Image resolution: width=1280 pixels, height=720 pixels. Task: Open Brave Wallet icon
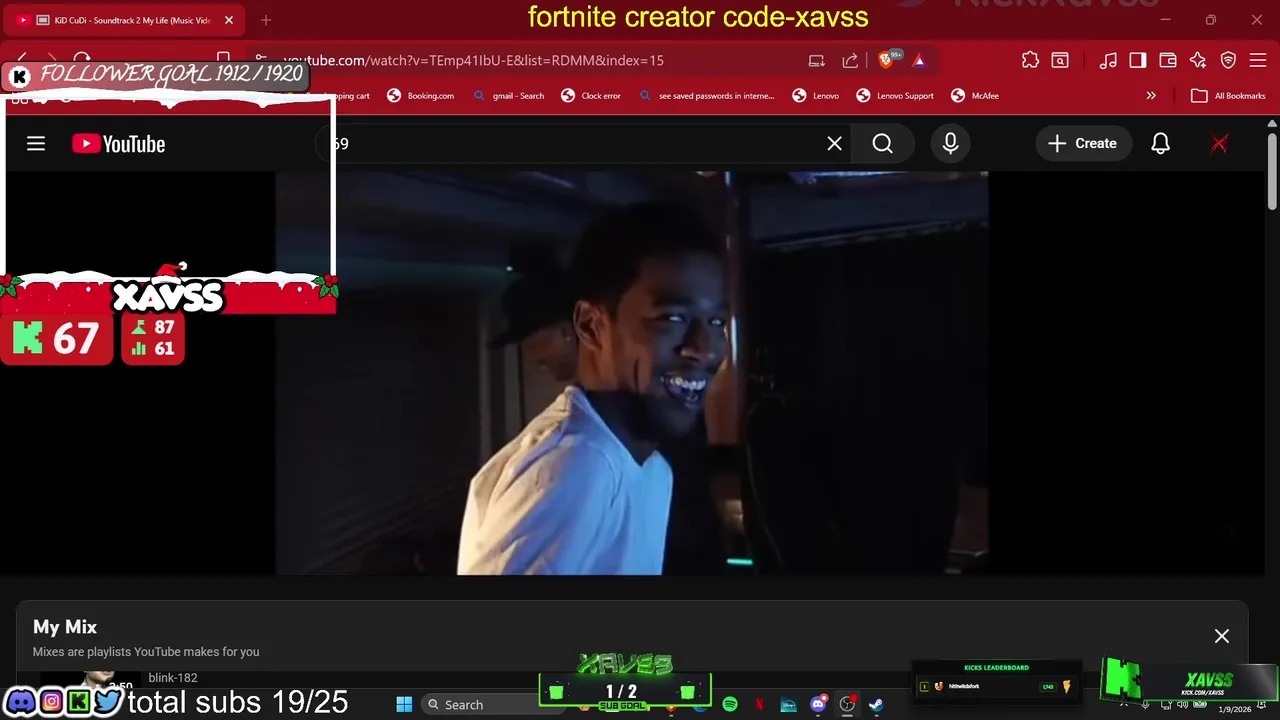(x=1167, y=60)
